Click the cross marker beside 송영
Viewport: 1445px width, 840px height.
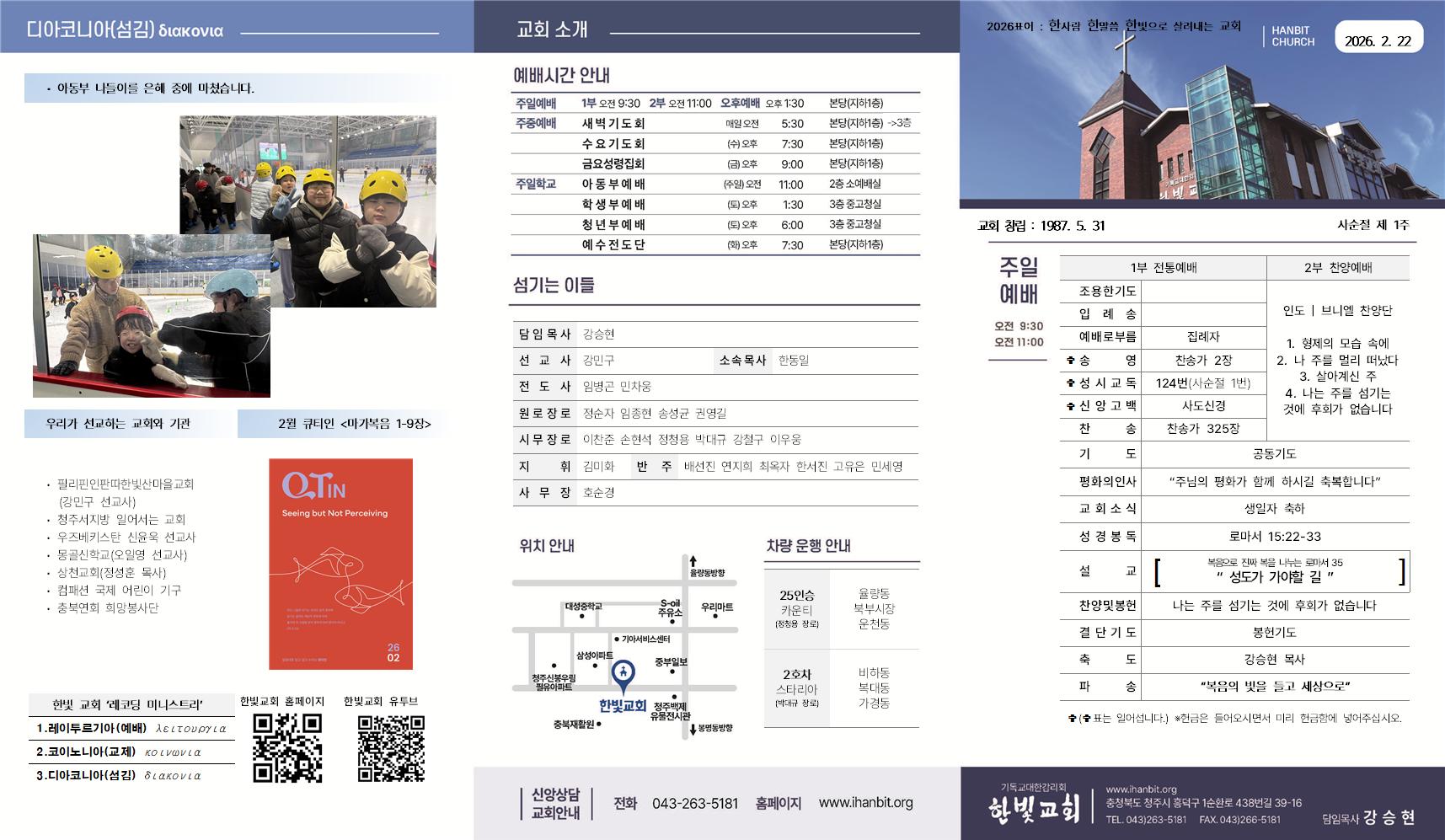tap(1071, 361)
